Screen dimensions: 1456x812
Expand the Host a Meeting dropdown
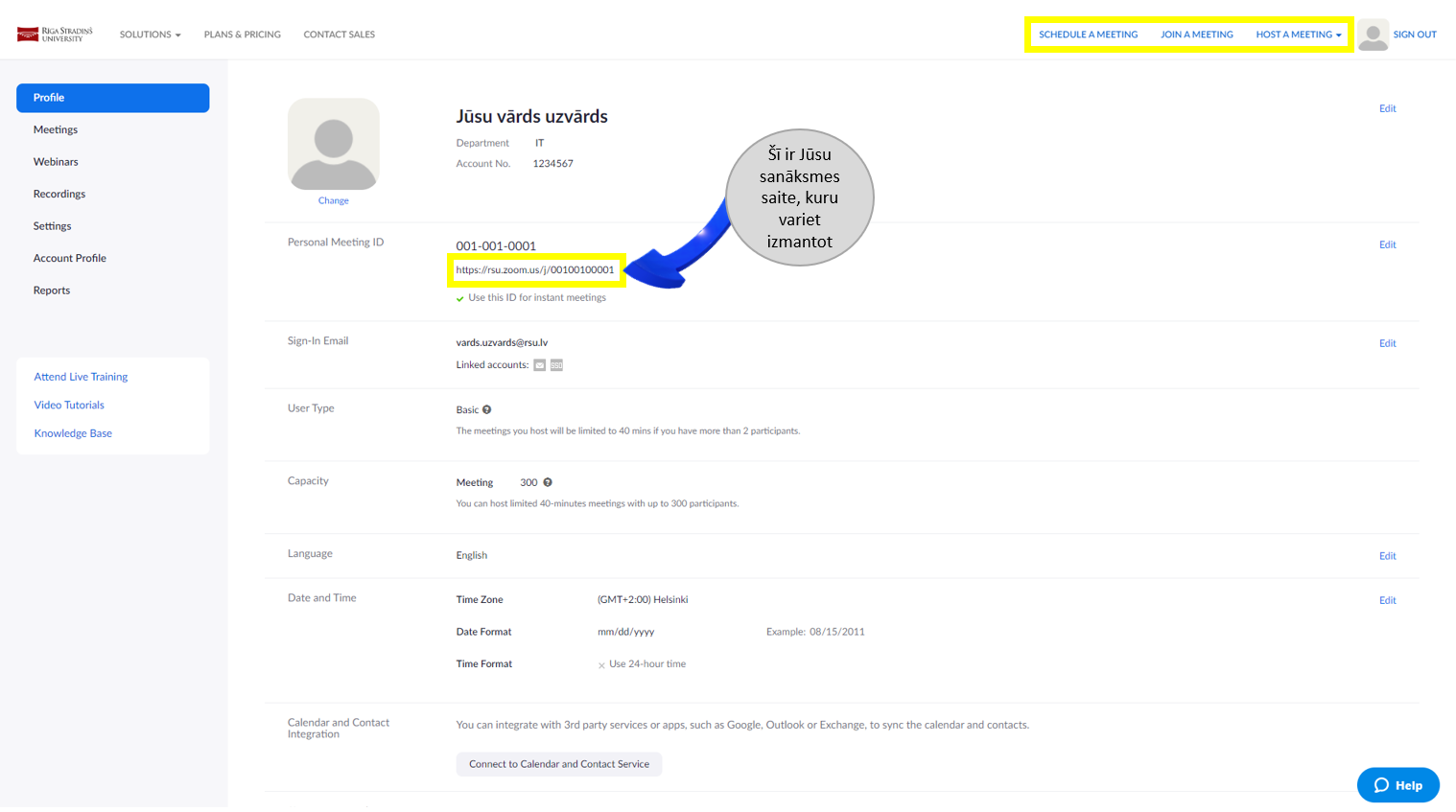(1298, 35)
